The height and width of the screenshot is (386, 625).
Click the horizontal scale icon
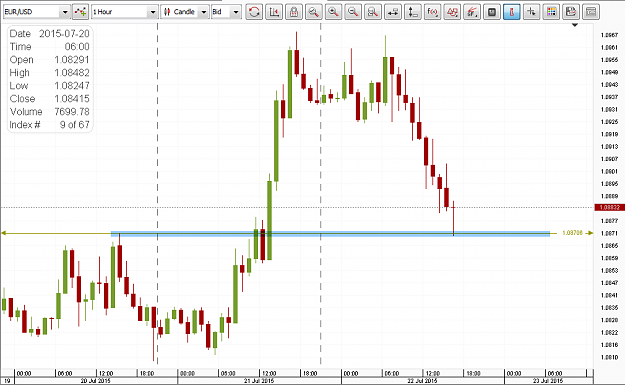(x=393, y=12)
